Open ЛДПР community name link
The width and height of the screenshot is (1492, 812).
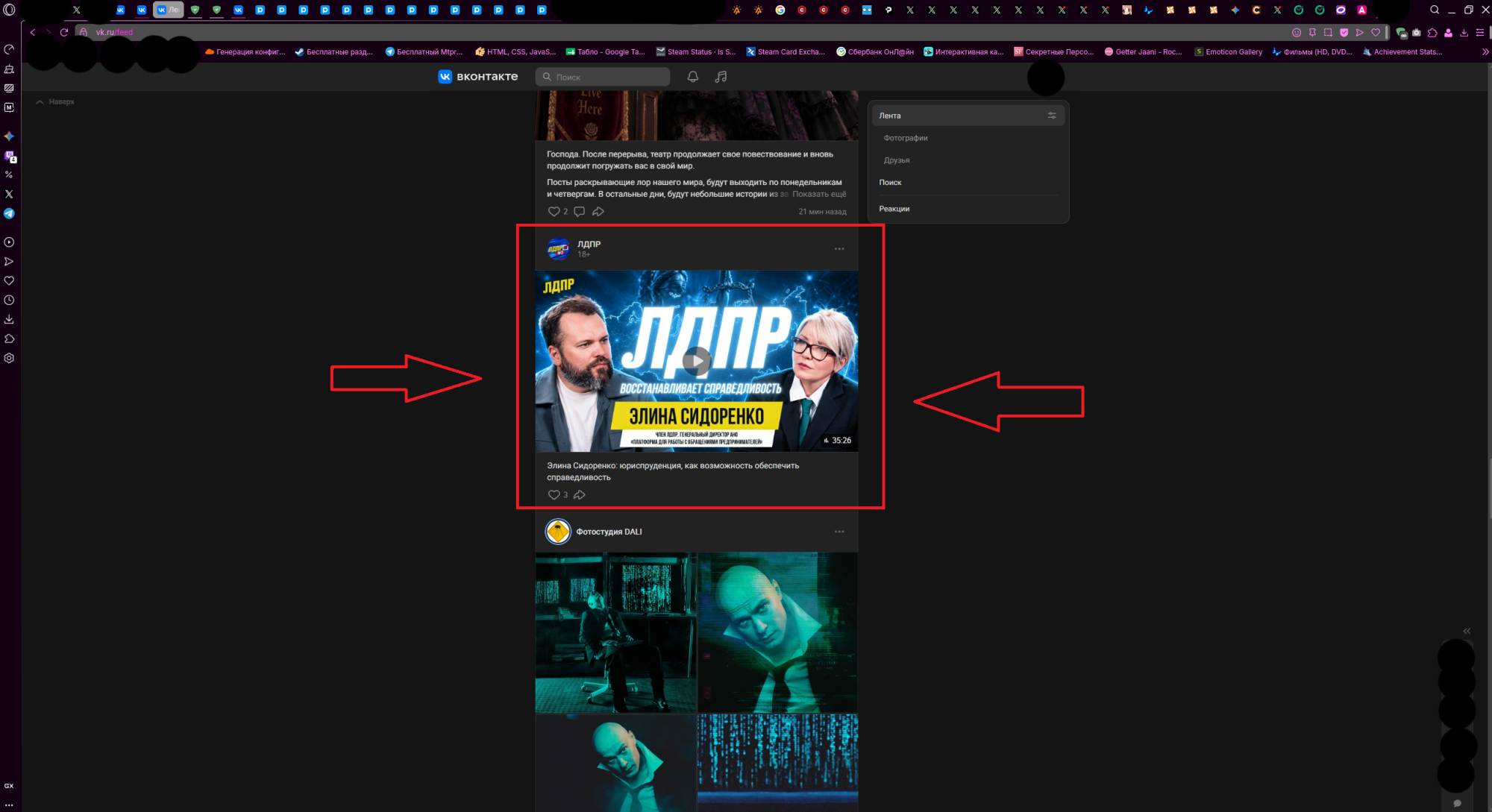click(x=589, y=244)
